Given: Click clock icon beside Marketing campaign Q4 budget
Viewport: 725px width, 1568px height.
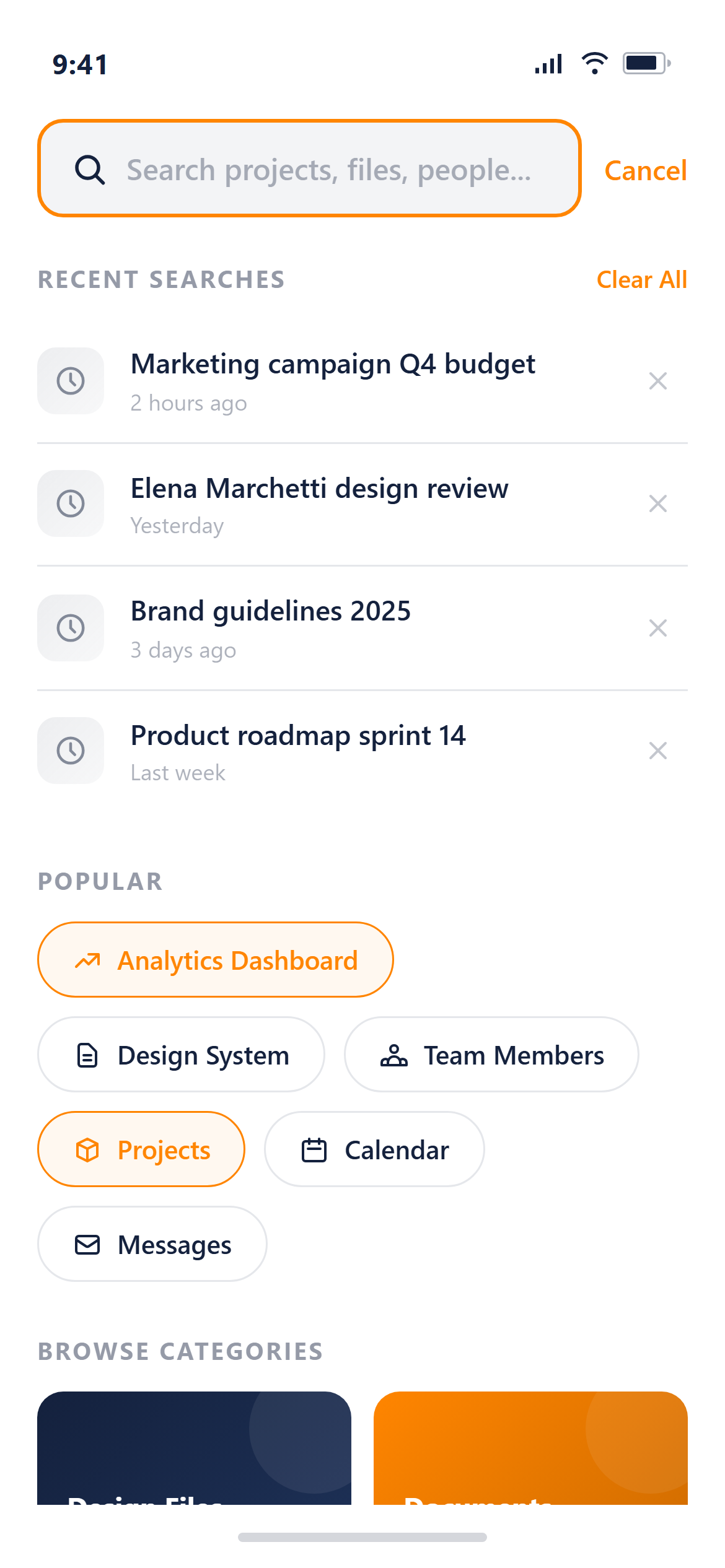Looking at the screenshot, I should click(x=71, y=381).
